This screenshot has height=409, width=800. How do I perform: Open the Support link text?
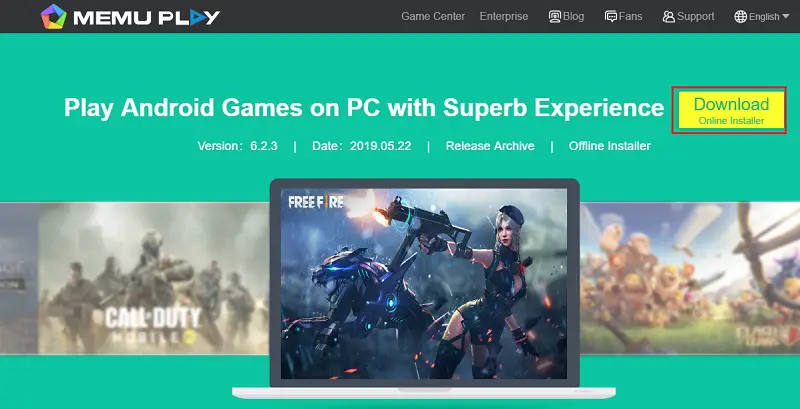[695, 16]
